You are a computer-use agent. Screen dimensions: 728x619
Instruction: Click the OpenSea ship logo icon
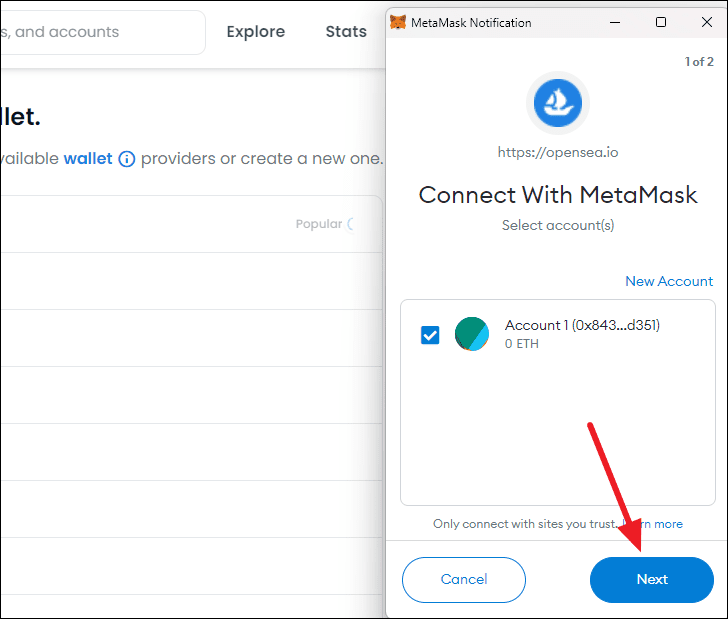click(558, 103)
